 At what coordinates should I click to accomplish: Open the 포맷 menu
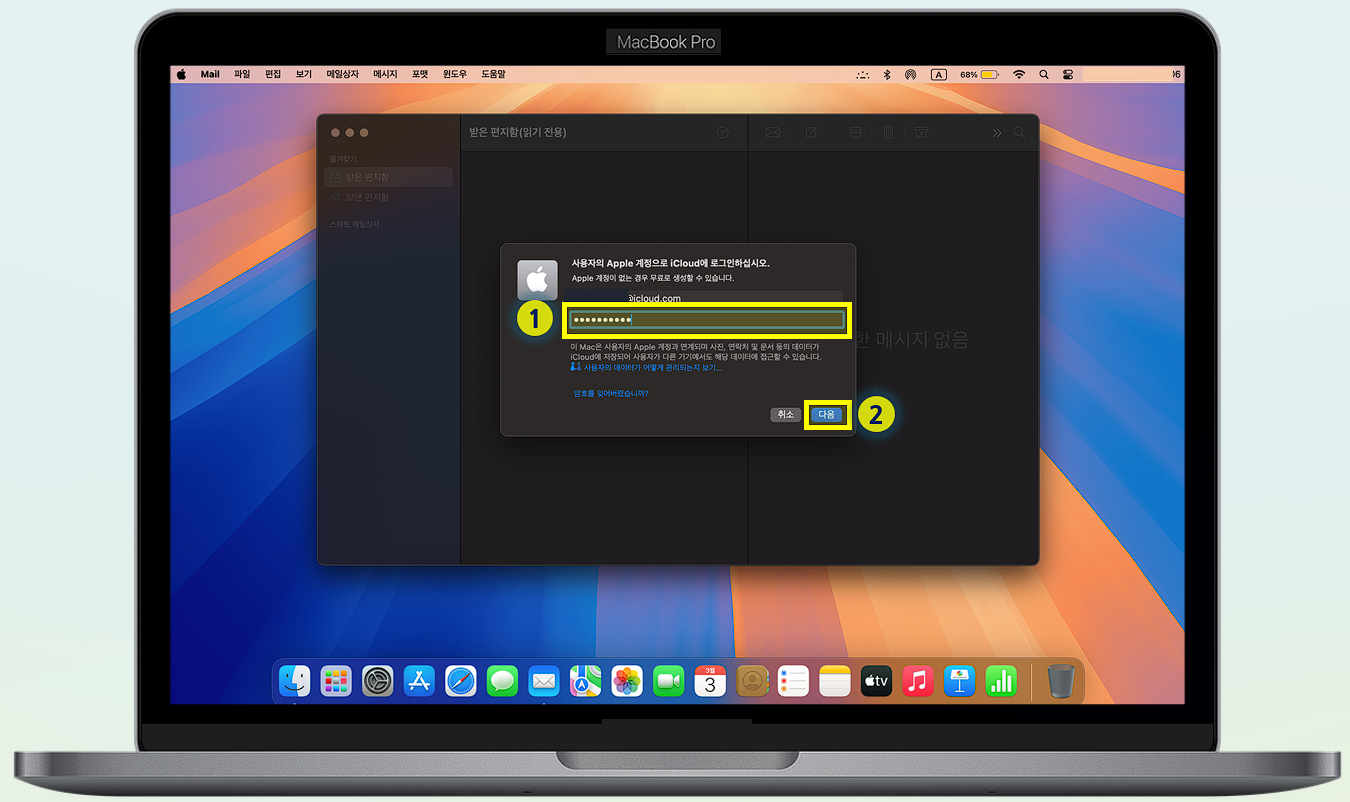click(x=419, y=73)
